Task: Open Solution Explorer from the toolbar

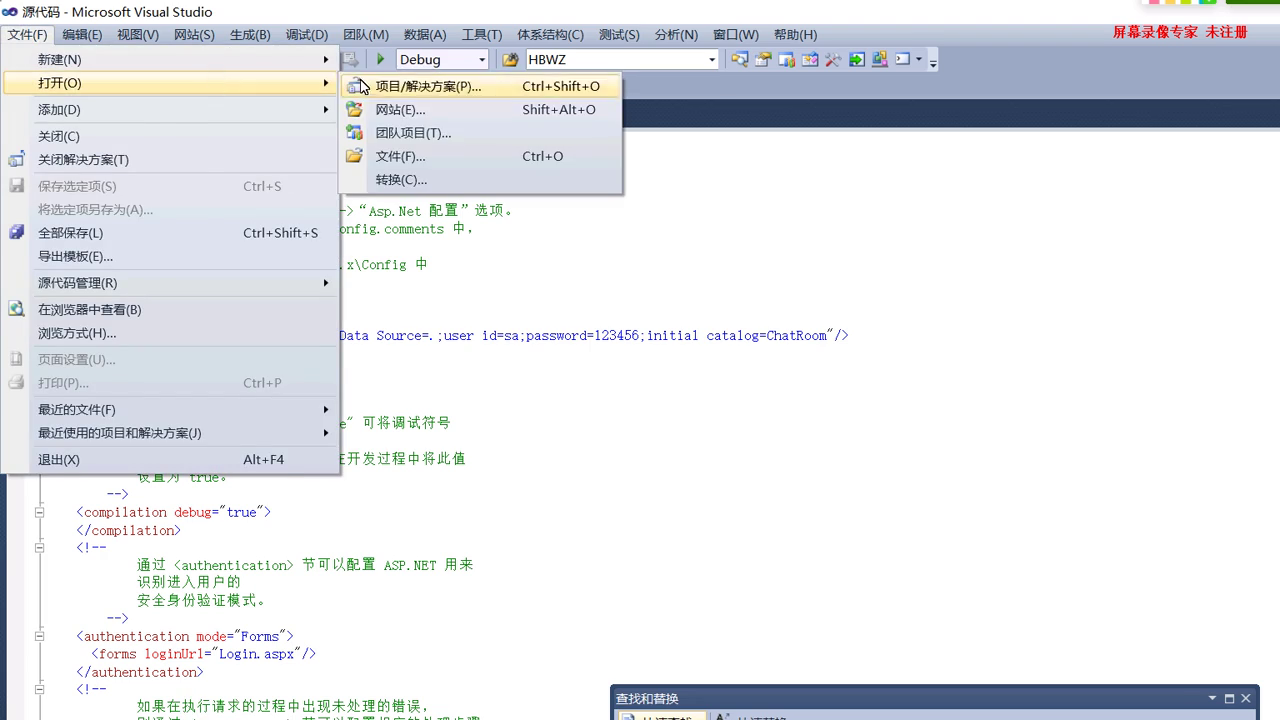Action: pos(740,60)
